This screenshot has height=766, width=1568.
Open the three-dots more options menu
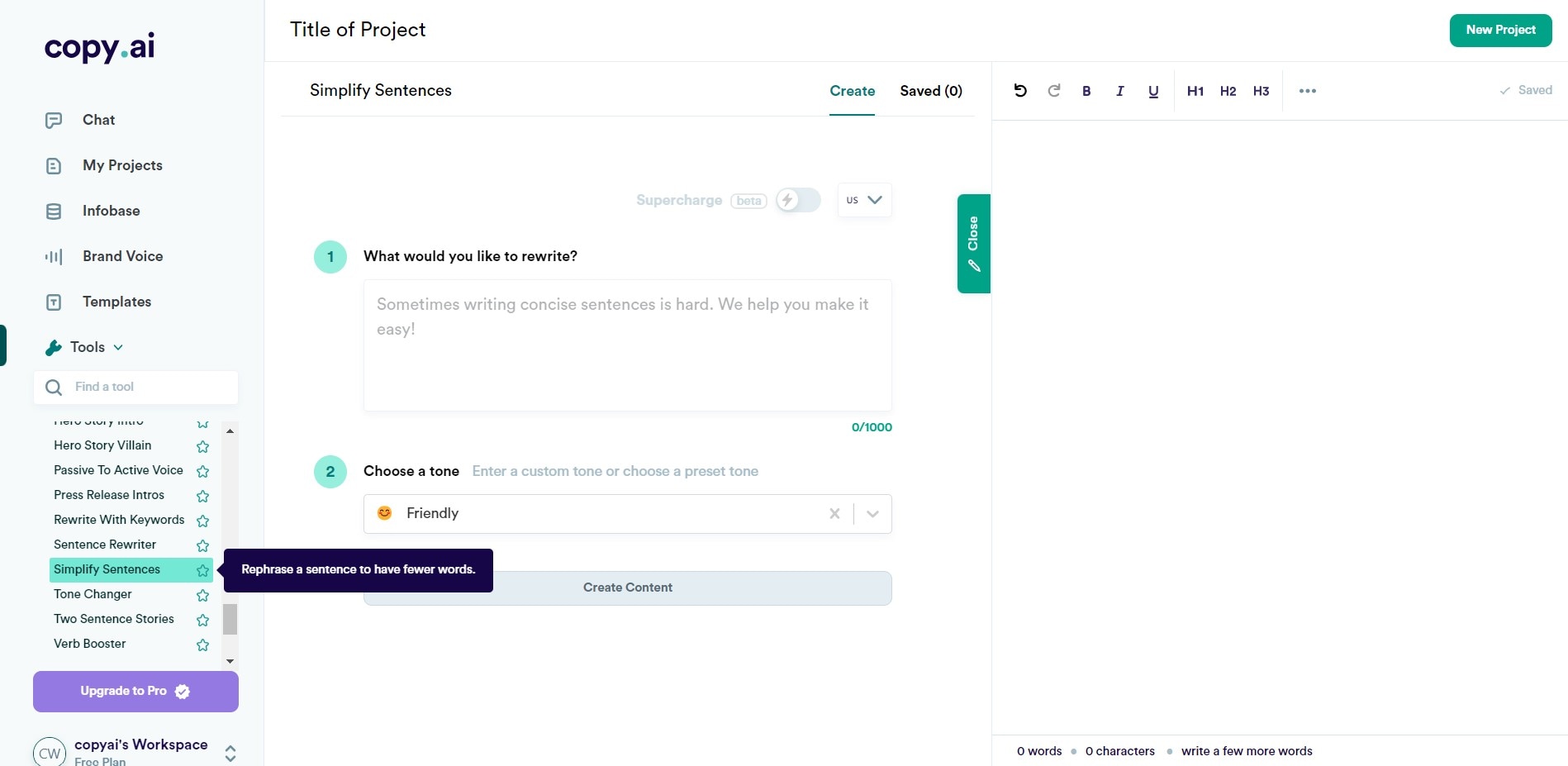[x=1307, y=91]
